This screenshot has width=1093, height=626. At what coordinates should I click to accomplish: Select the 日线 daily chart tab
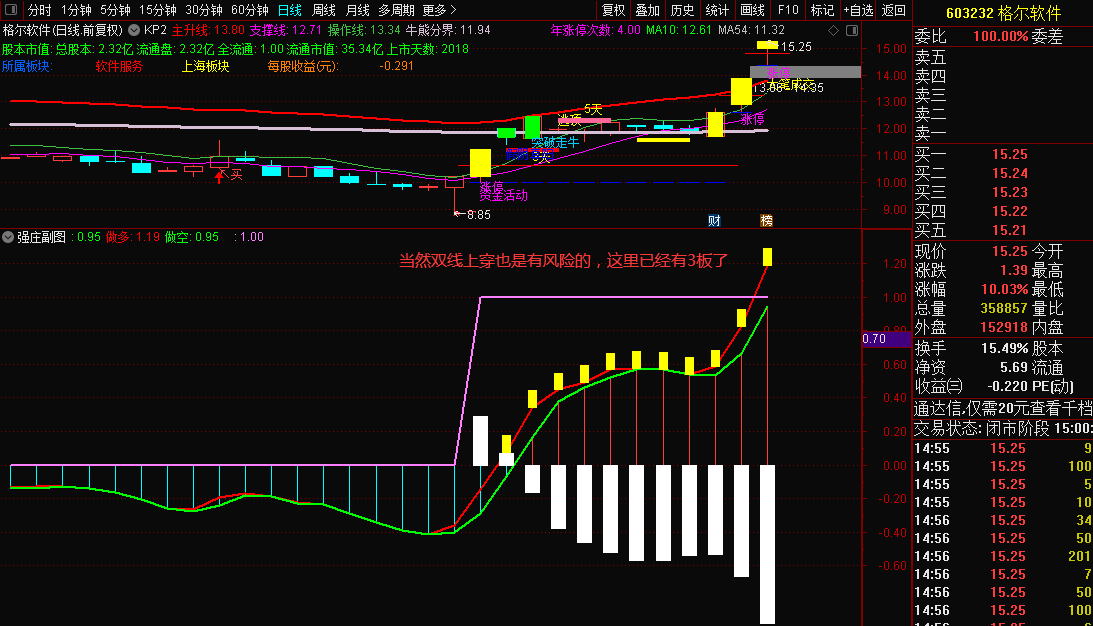pos(289,10)
